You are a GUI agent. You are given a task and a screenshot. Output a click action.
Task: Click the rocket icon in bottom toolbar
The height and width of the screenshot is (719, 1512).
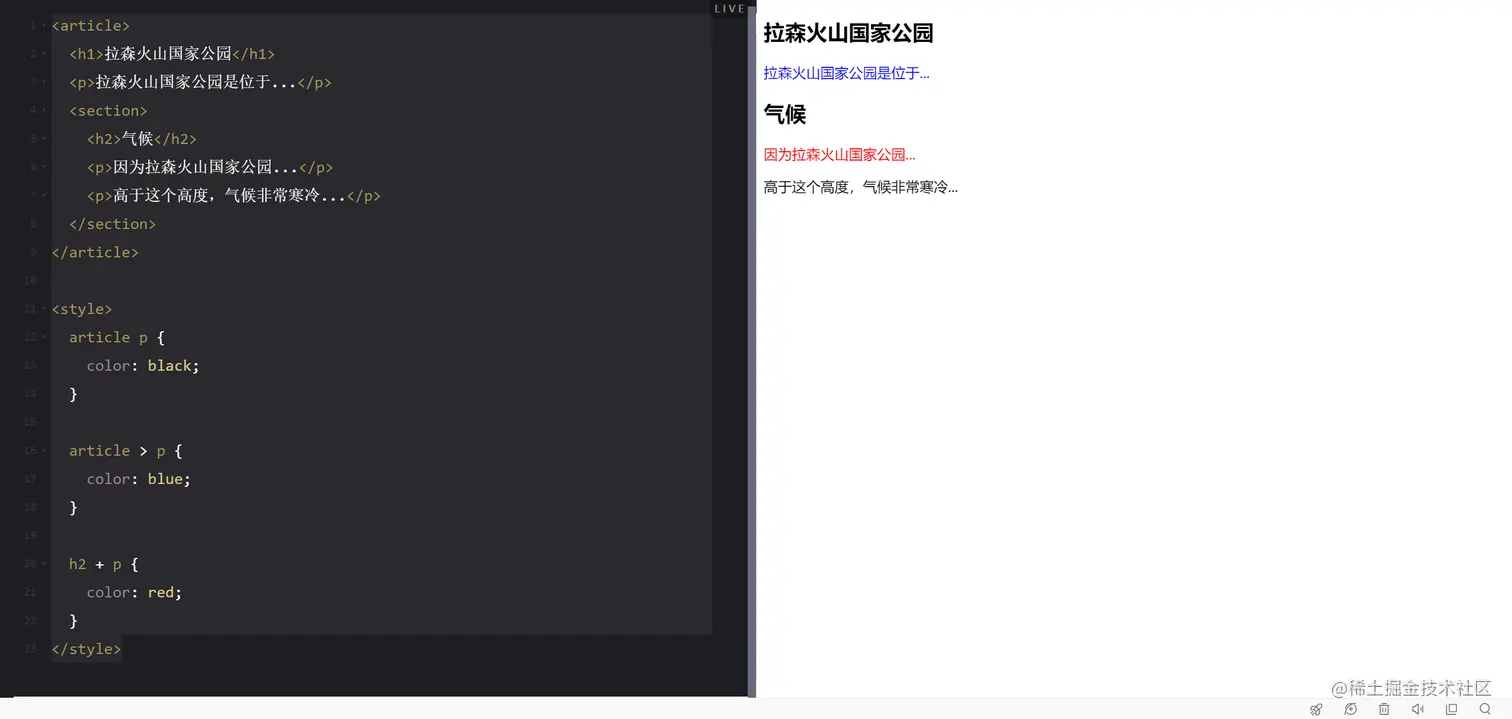1316,709
